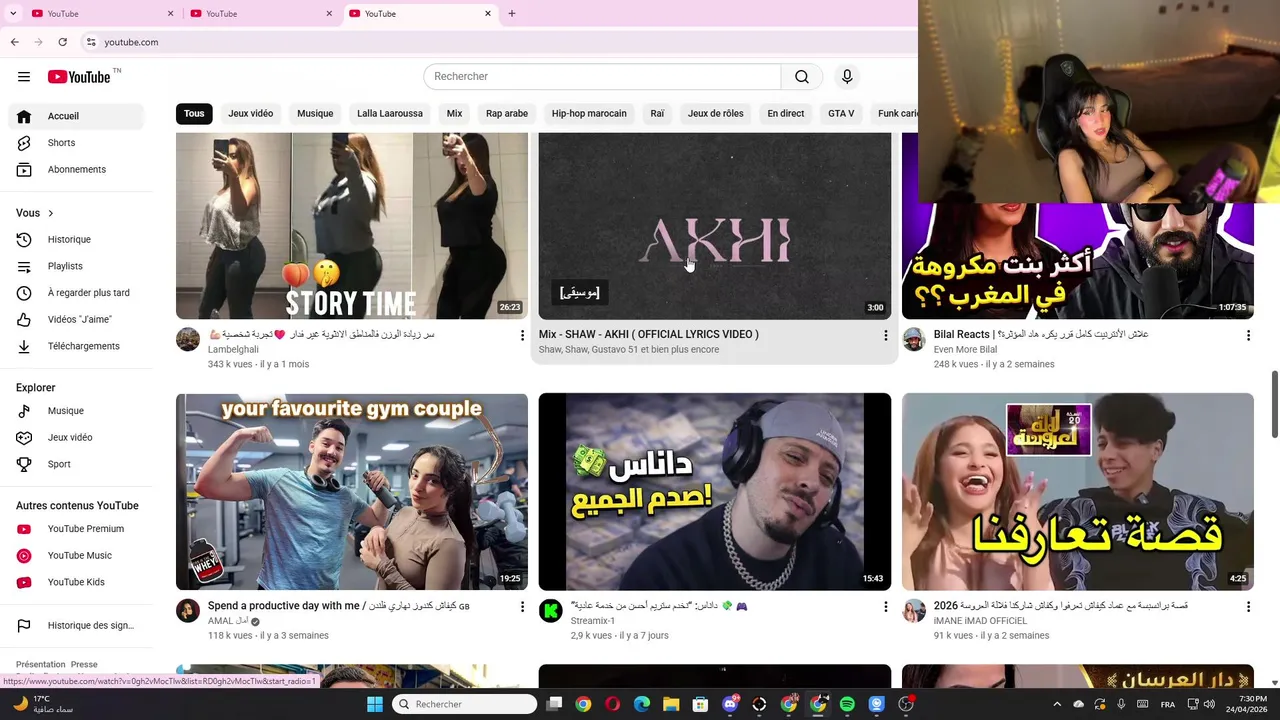Screen dimensions: 1280x720
Task: Open À regarder plus tard
Action: tap(76, 293)
